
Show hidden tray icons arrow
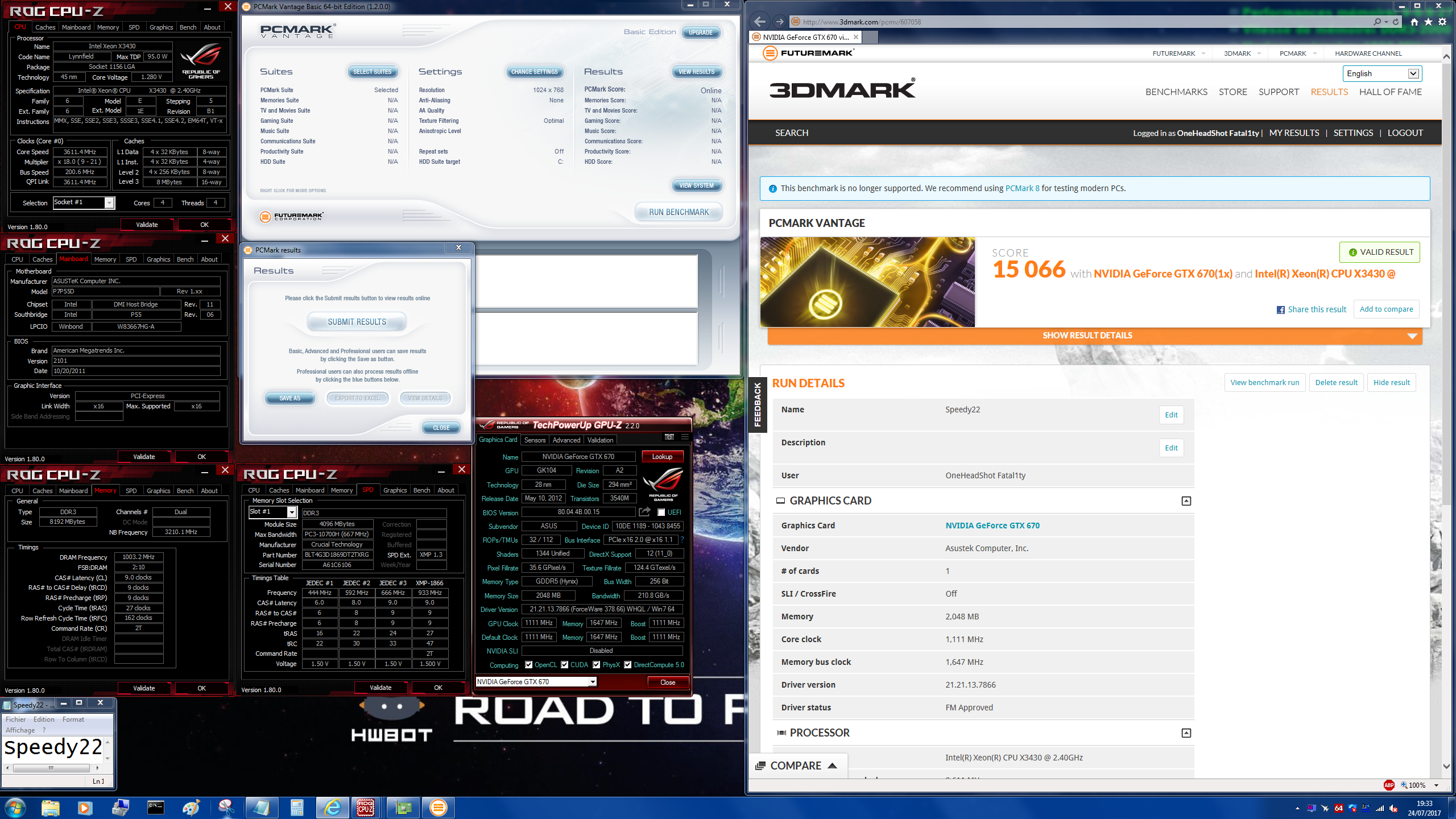tap(1297, 808)
